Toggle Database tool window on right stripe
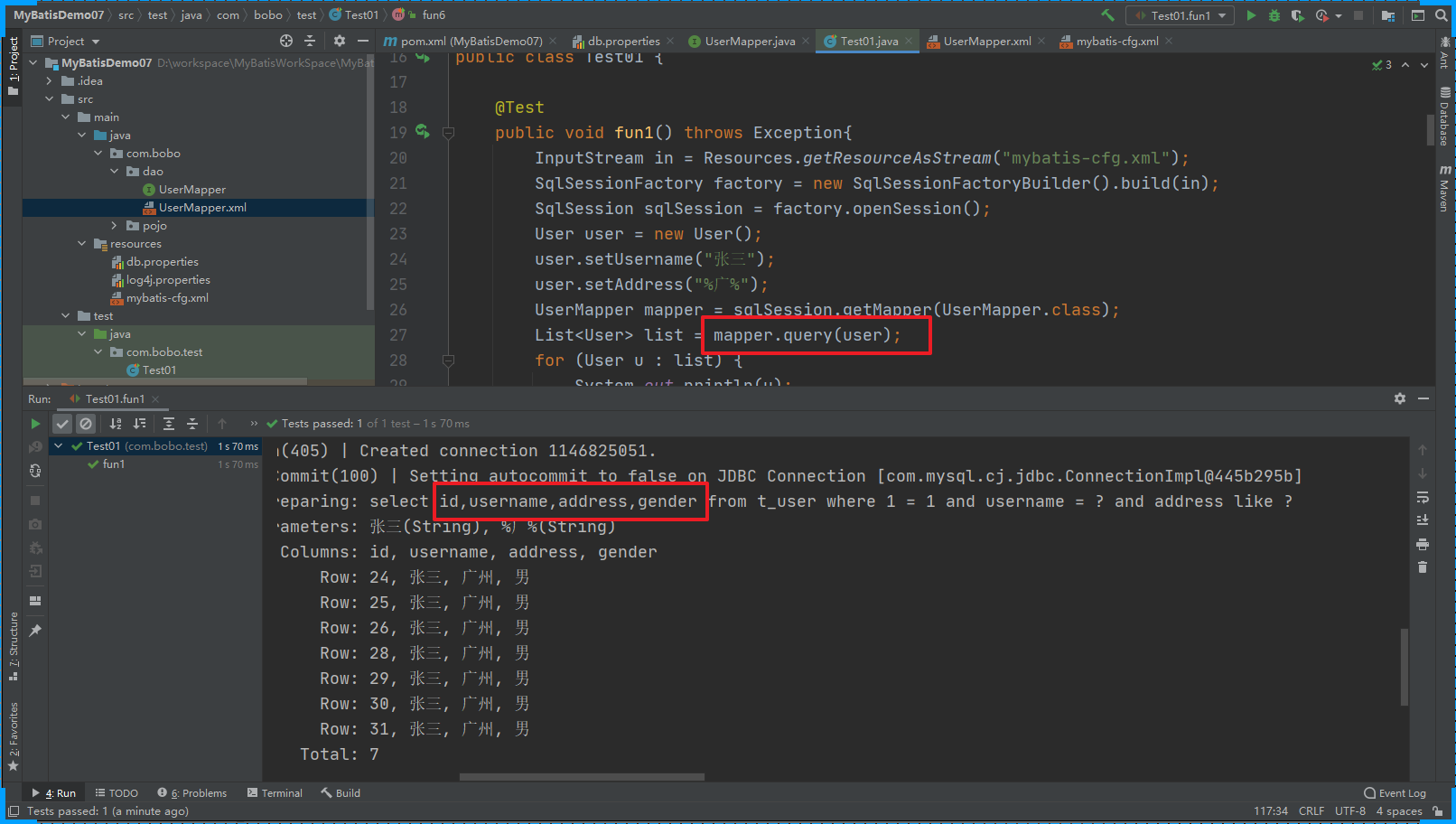 pyautogui.click(x=1444, y=117)
